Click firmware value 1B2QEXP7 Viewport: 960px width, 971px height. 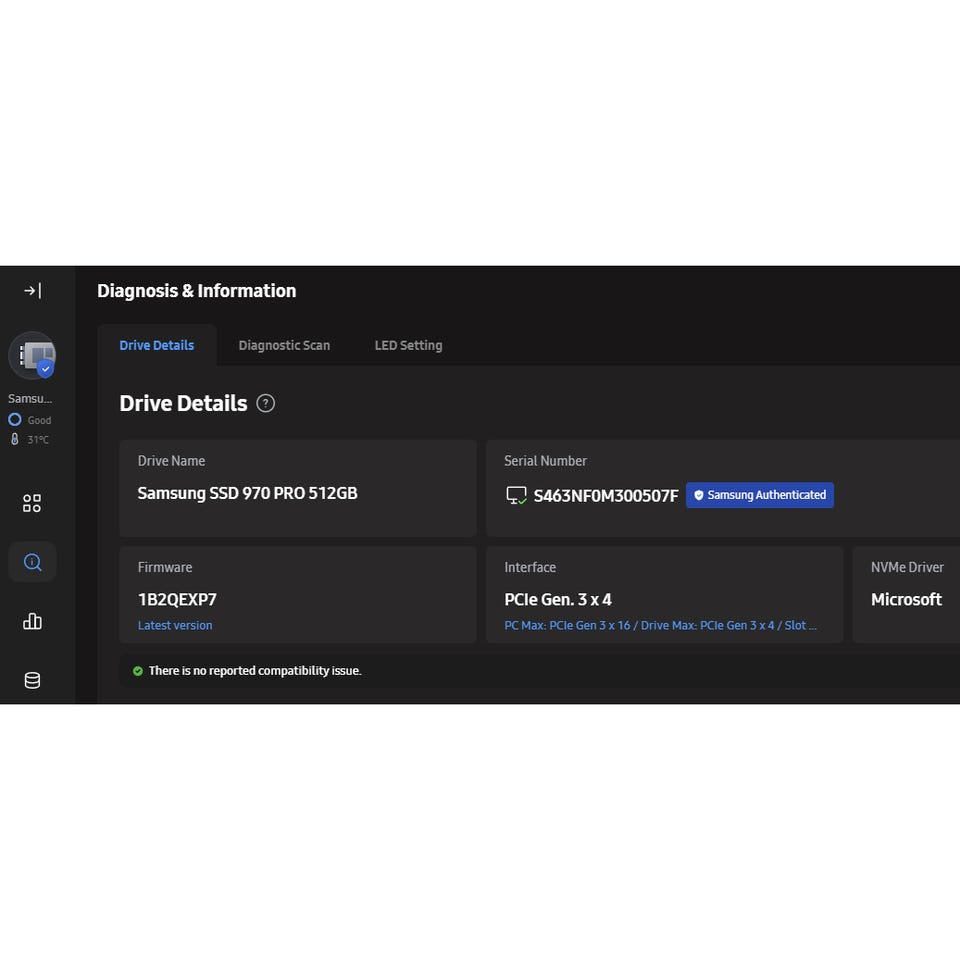[x=177, y=599]
